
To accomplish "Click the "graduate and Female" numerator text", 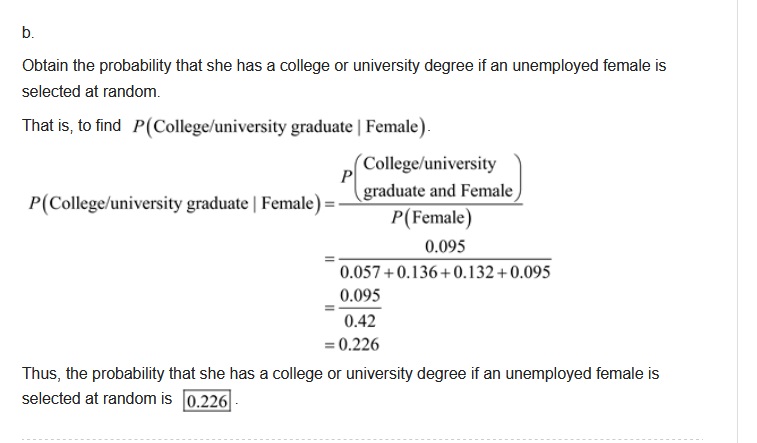I will pyautogui.click(x=438, y=191).
